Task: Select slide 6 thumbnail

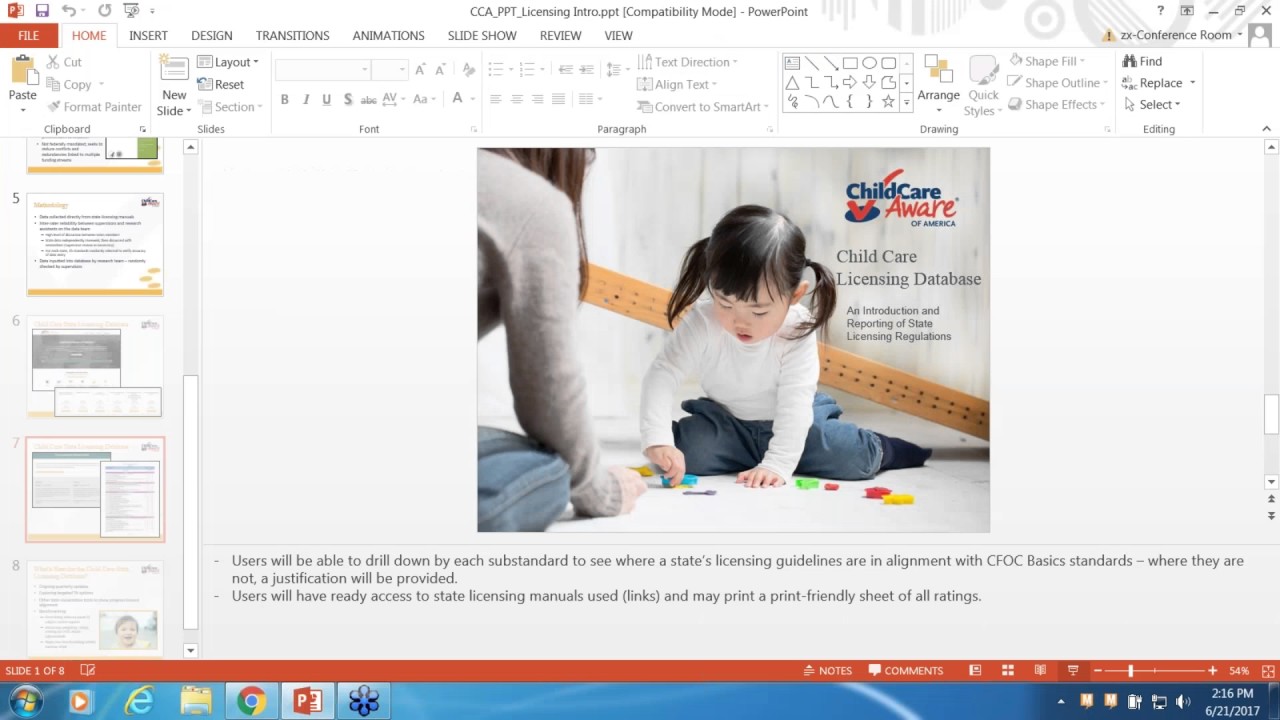Action: (x=95, y=367)
